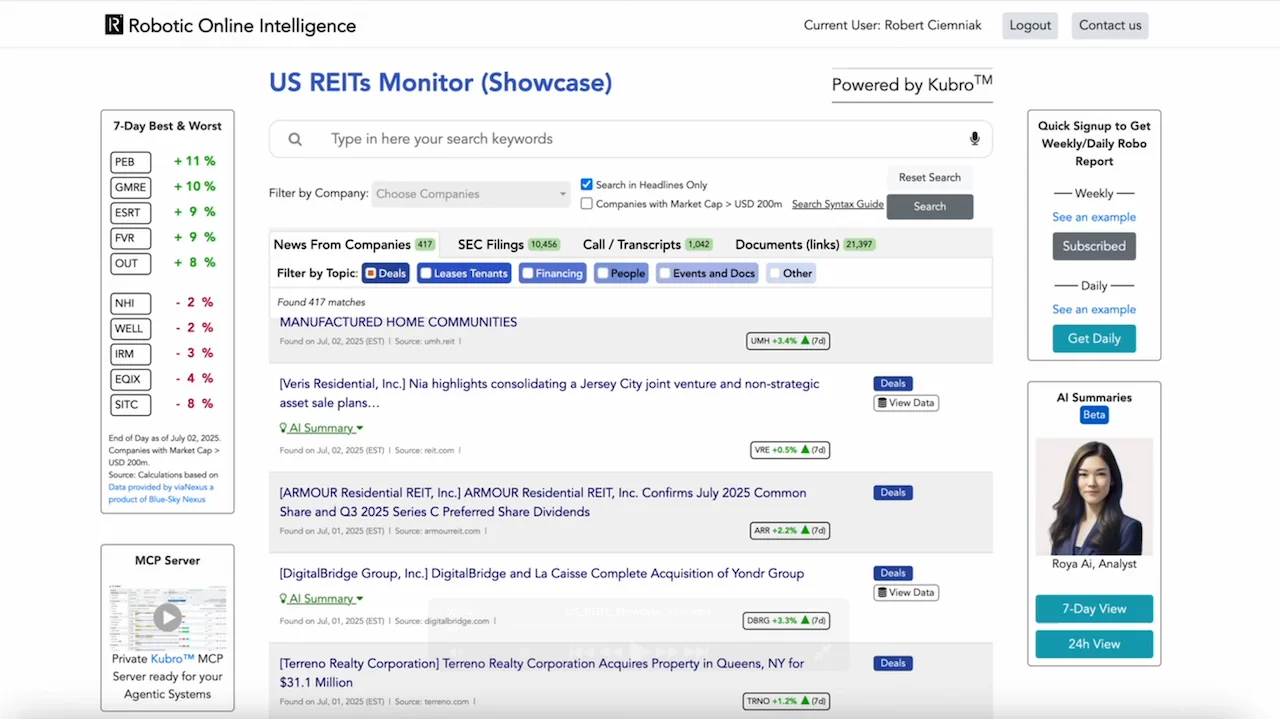Click the IRM ticker badge
This screenshot has width=1280, height=719.
click(131, 354)
